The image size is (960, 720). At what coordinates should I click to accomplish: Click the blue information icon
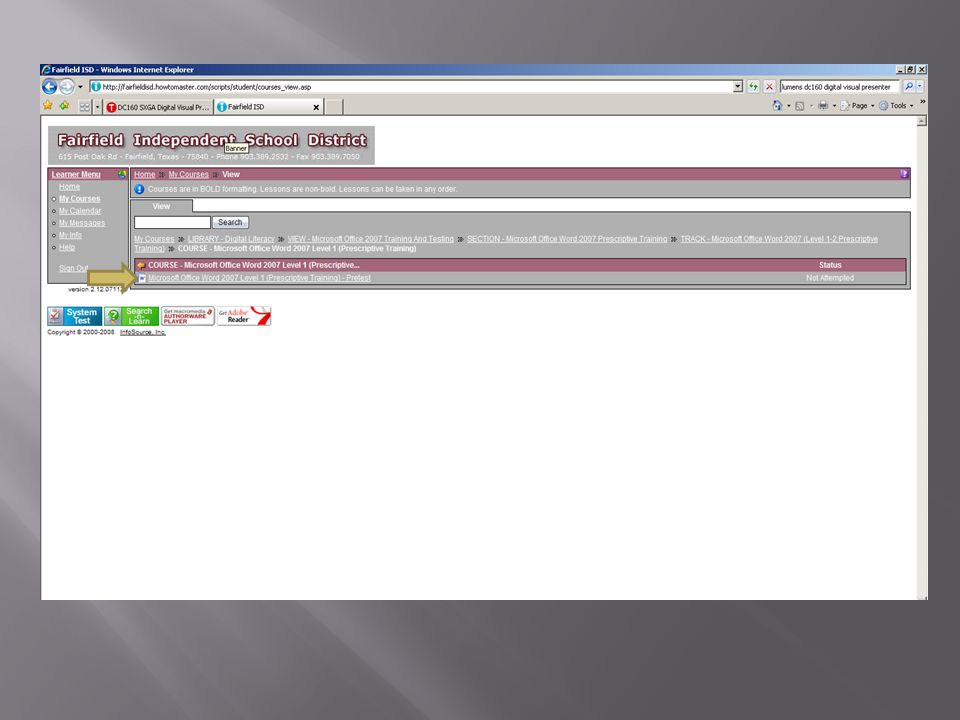[x=139, y=189]
